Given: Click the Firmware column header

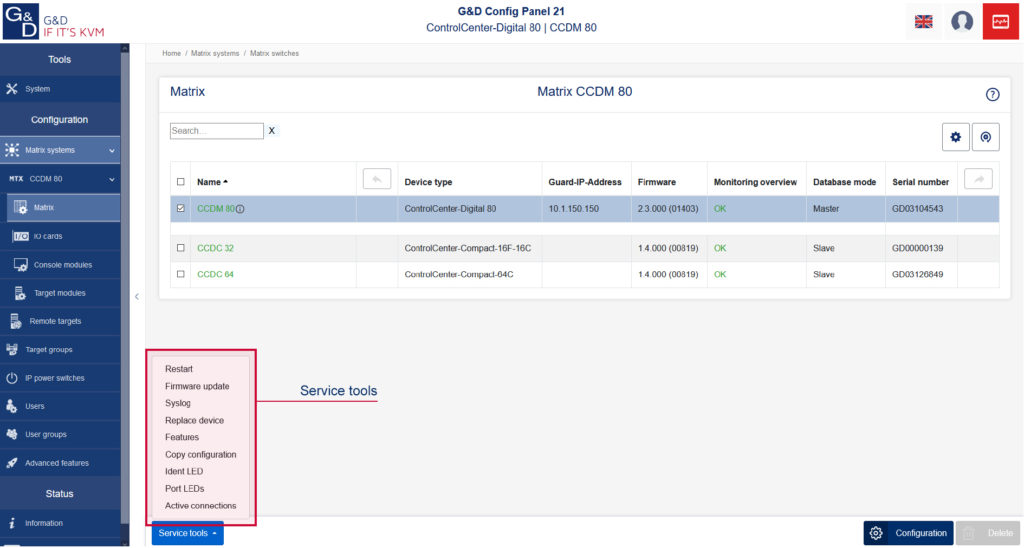Looking at the screenshot, I should (657, 182).
